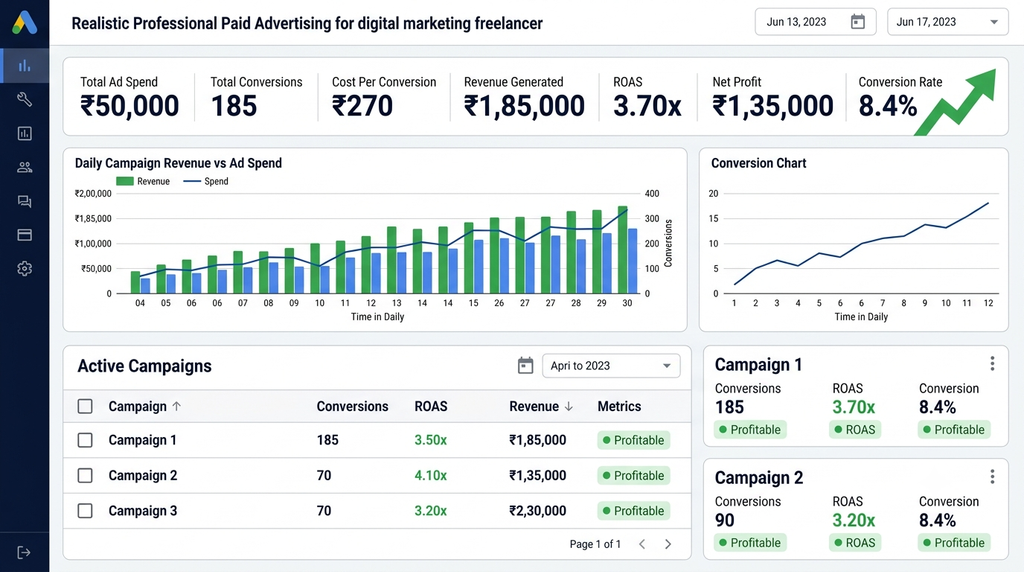The width and height of the screenshot is (1024, 572).
Task: Click Campaign 2 name in the table
Action: (142, 475)
